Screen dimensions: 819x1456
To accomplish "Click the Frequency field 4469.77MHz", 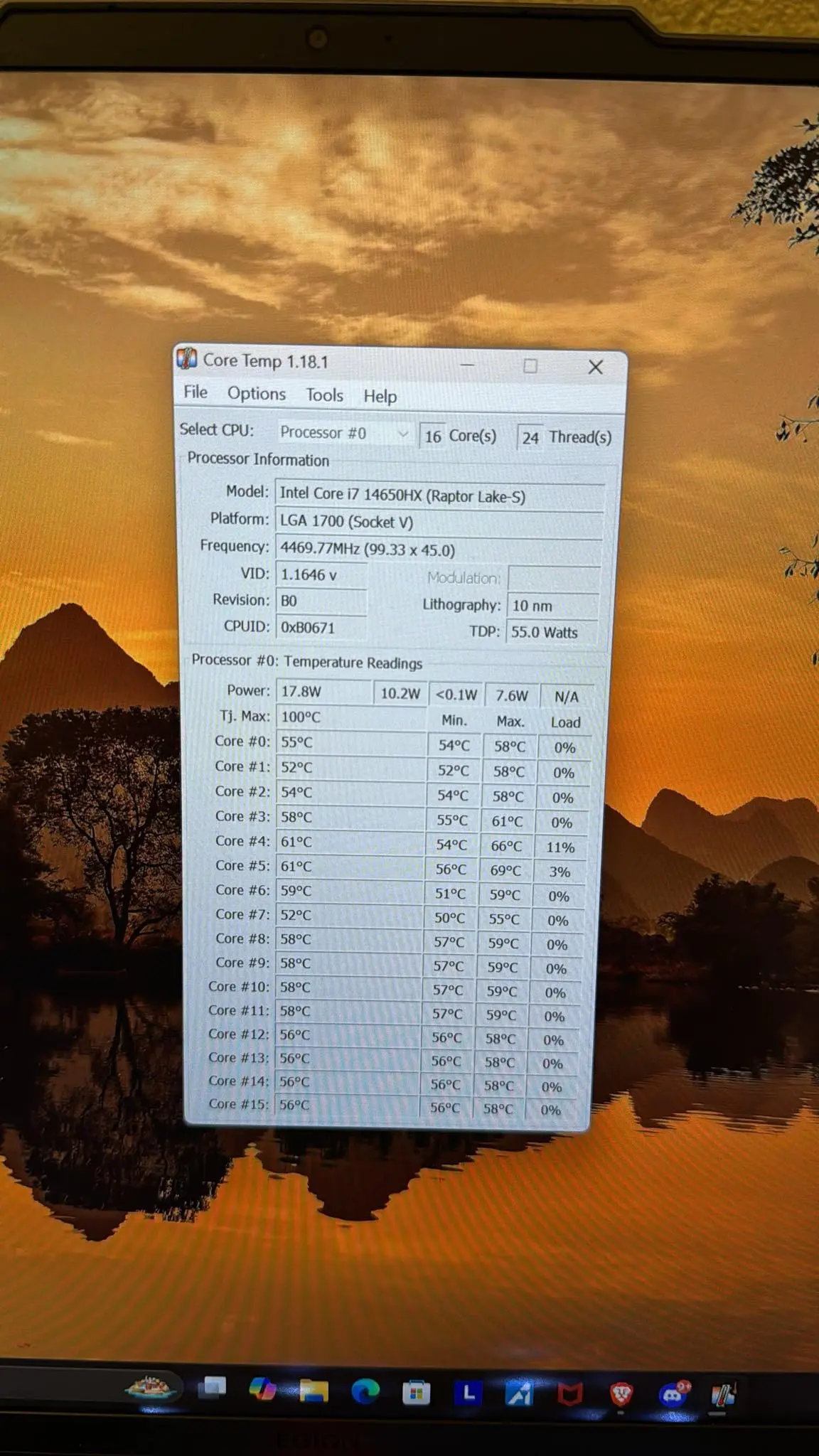I will [x=438, y=550].
